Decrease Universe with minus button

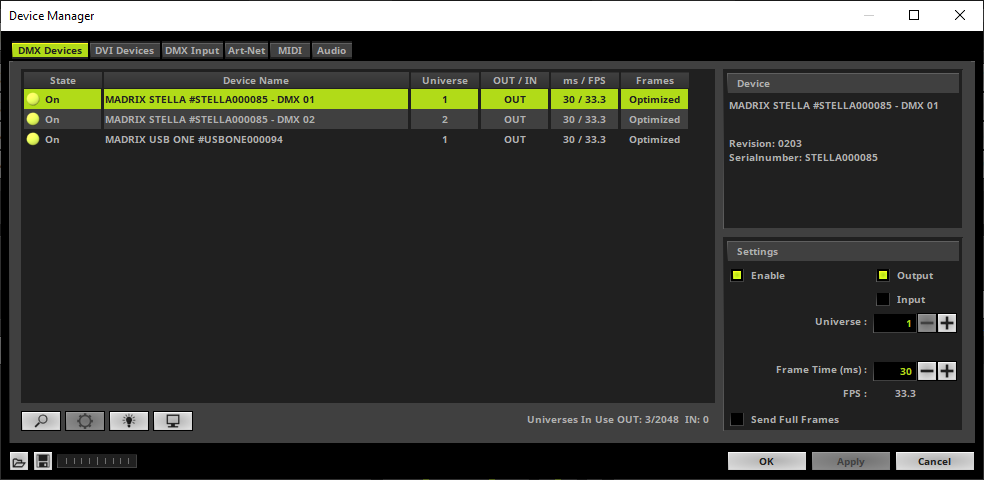coord(927,323)
